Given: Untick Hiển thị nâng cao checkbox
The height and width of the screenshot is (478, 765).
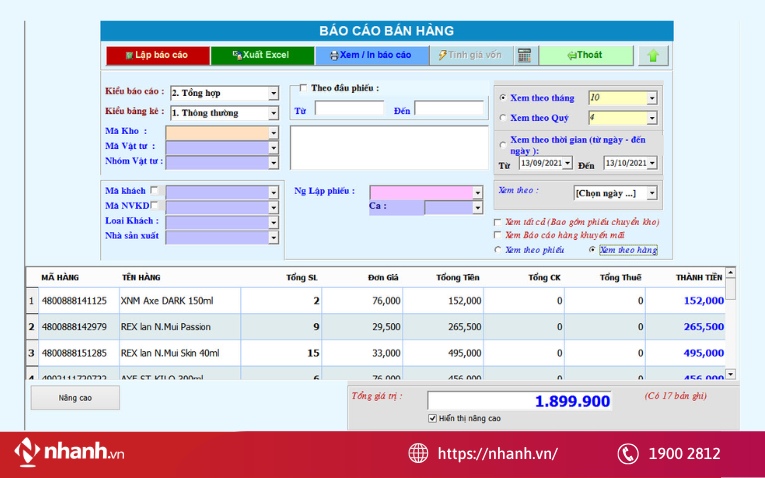Looking at the screenshot, I should (x=432, y=418).
